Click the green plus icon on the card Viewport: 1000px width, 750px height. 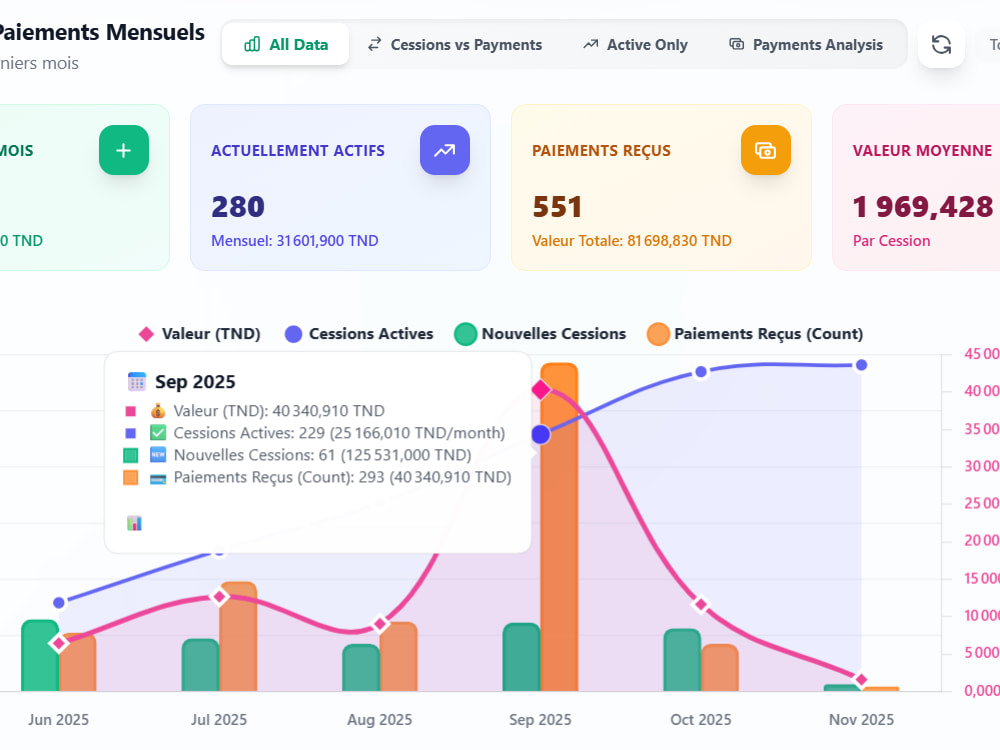[x=124, y=151]
